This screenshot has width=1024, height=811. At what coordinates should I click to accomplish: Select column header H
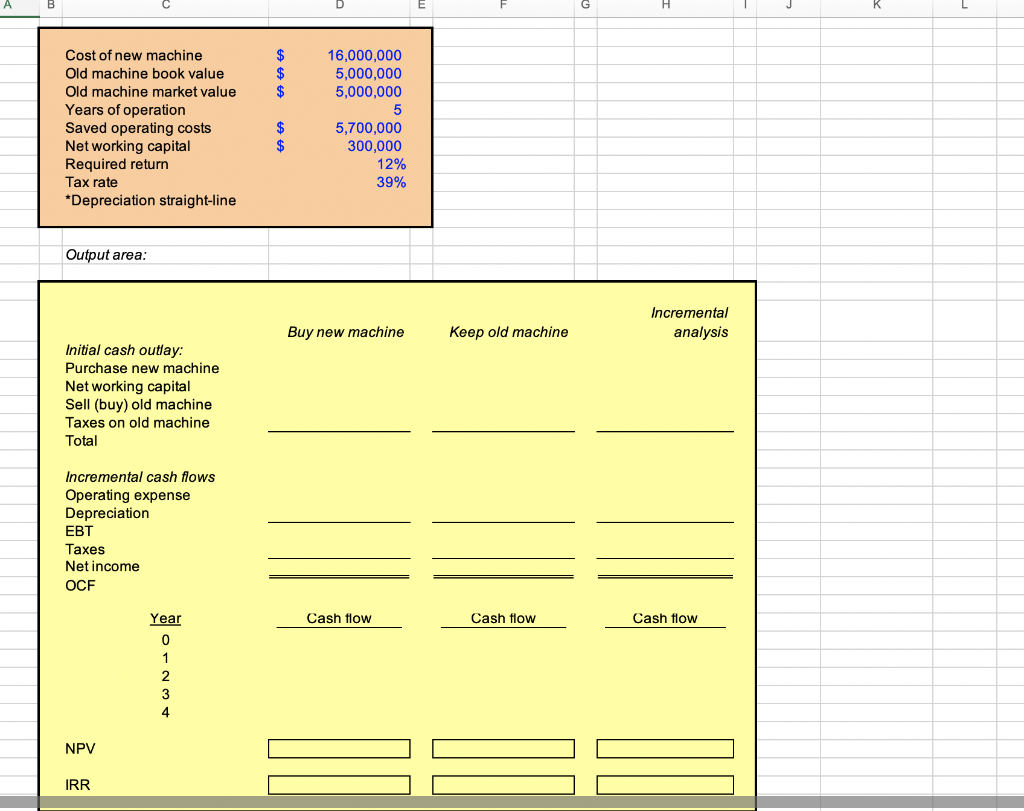664,6
